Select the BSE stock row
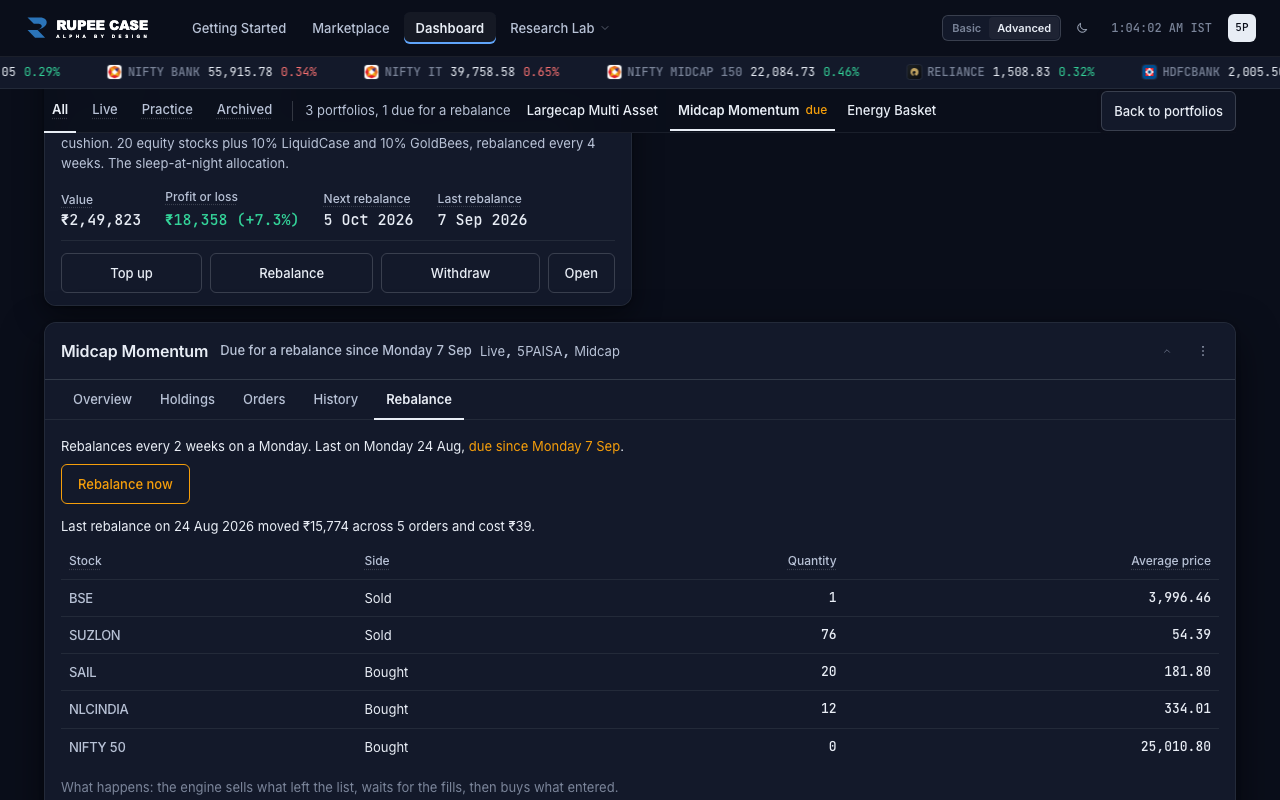 (640, 598)
